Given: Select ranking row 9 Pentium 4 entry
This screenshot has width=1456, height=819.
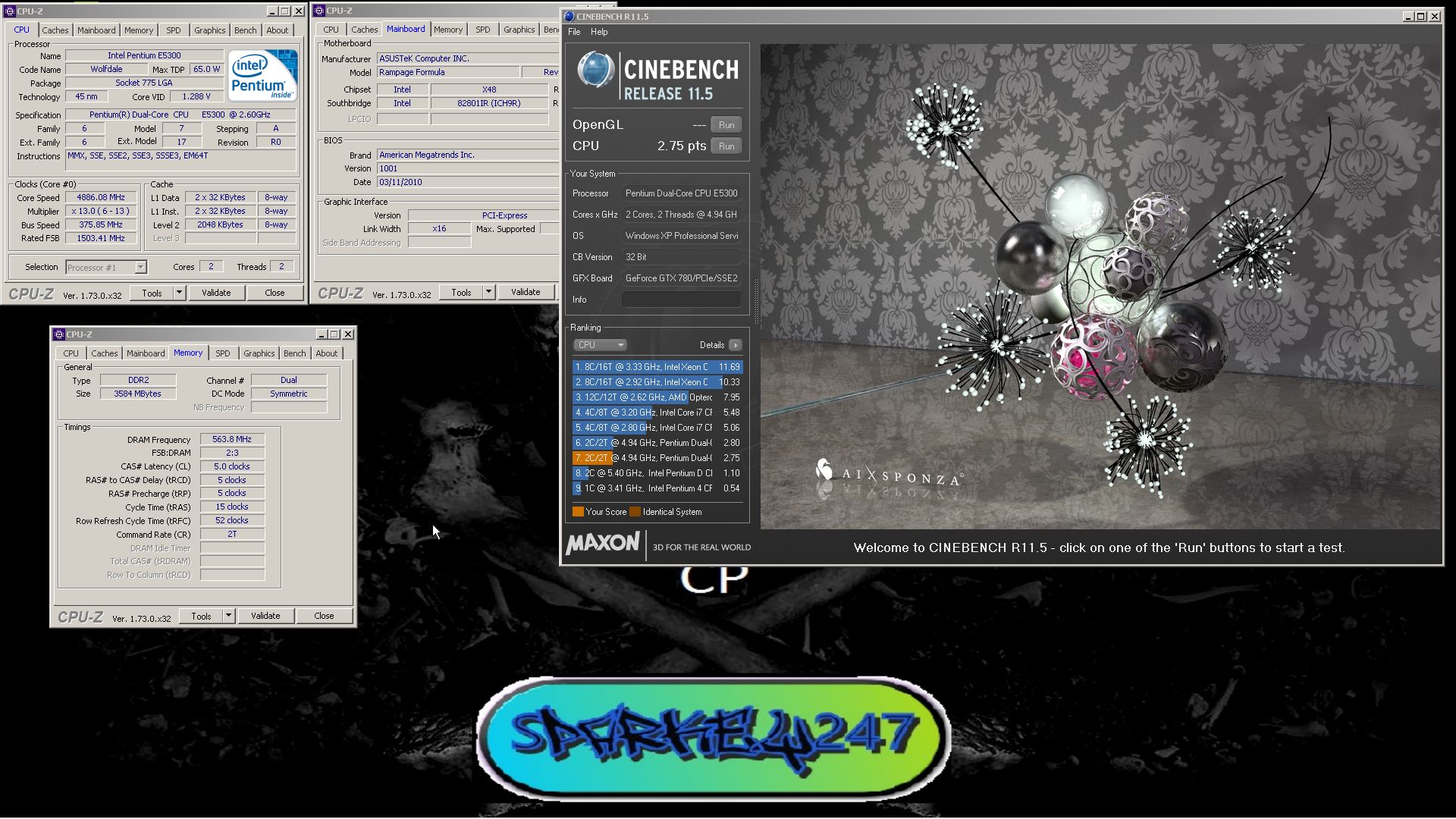Looking at the screenshot, I should click(x=657, y=488).
